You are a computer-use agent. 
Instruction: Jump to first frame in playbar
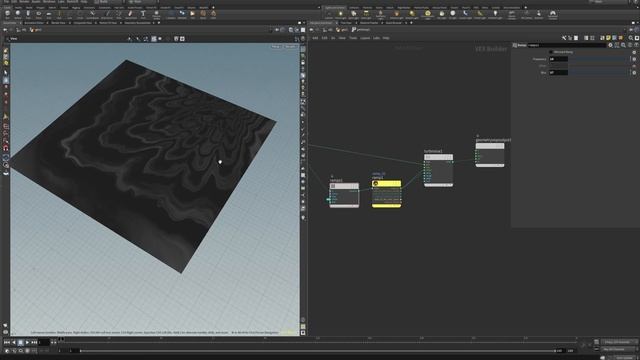tap(7, 342)
